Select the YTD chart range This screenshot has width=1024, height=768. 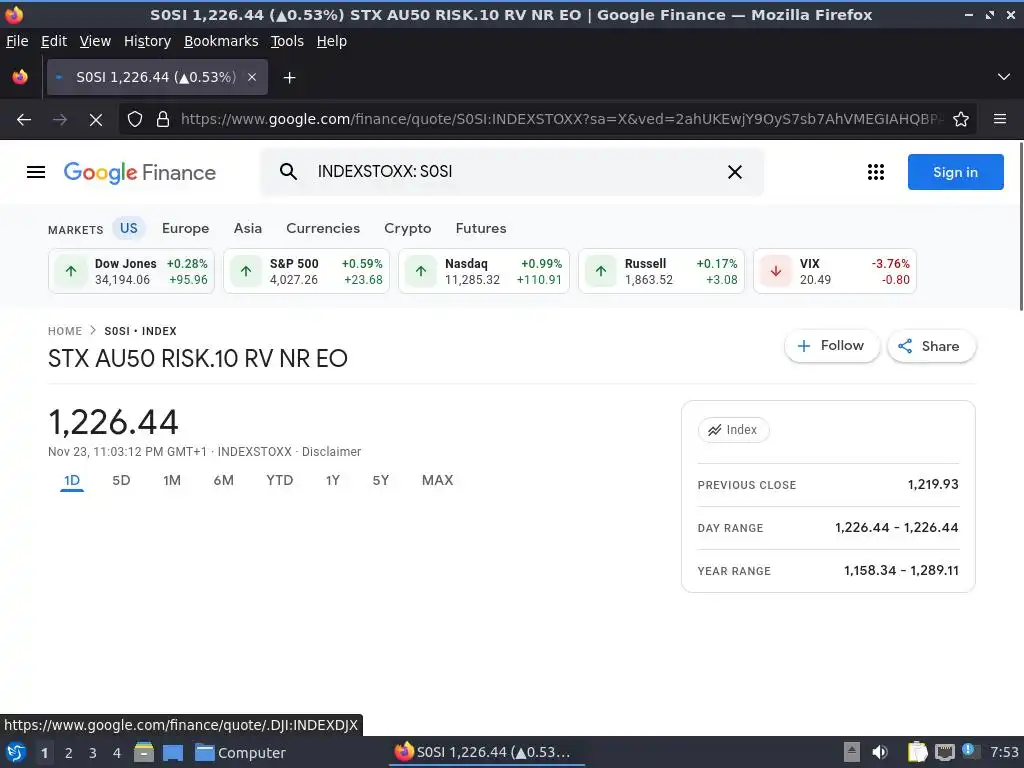pyautogui.click(x=280, y=481)
